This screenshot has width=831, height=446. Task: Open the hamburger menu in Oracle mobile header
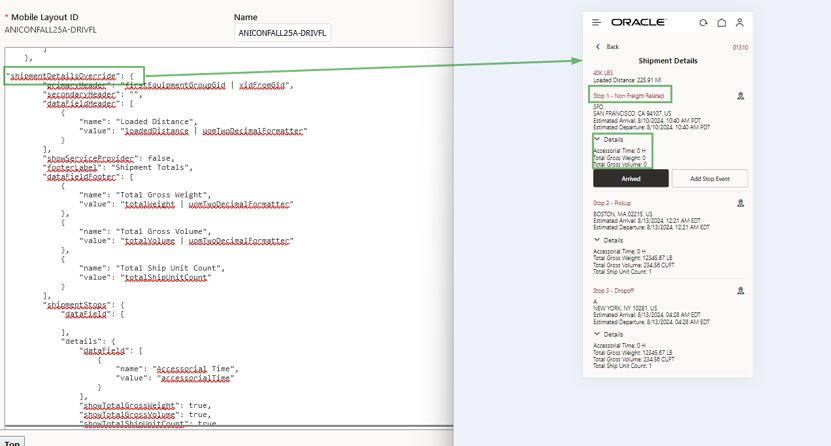pos(596,22)
